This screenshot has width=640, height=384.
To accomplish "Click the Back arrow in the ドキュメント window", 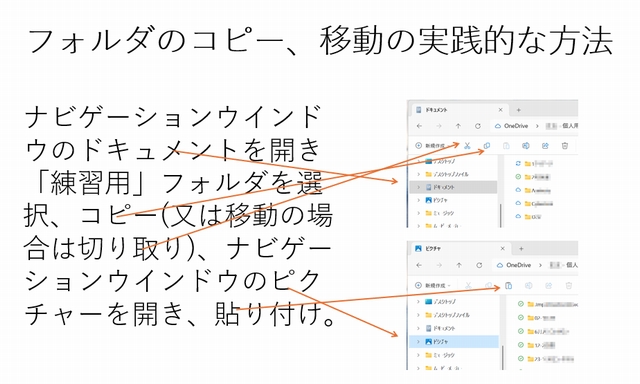I will pyautogui.click(x=419, y=126).
